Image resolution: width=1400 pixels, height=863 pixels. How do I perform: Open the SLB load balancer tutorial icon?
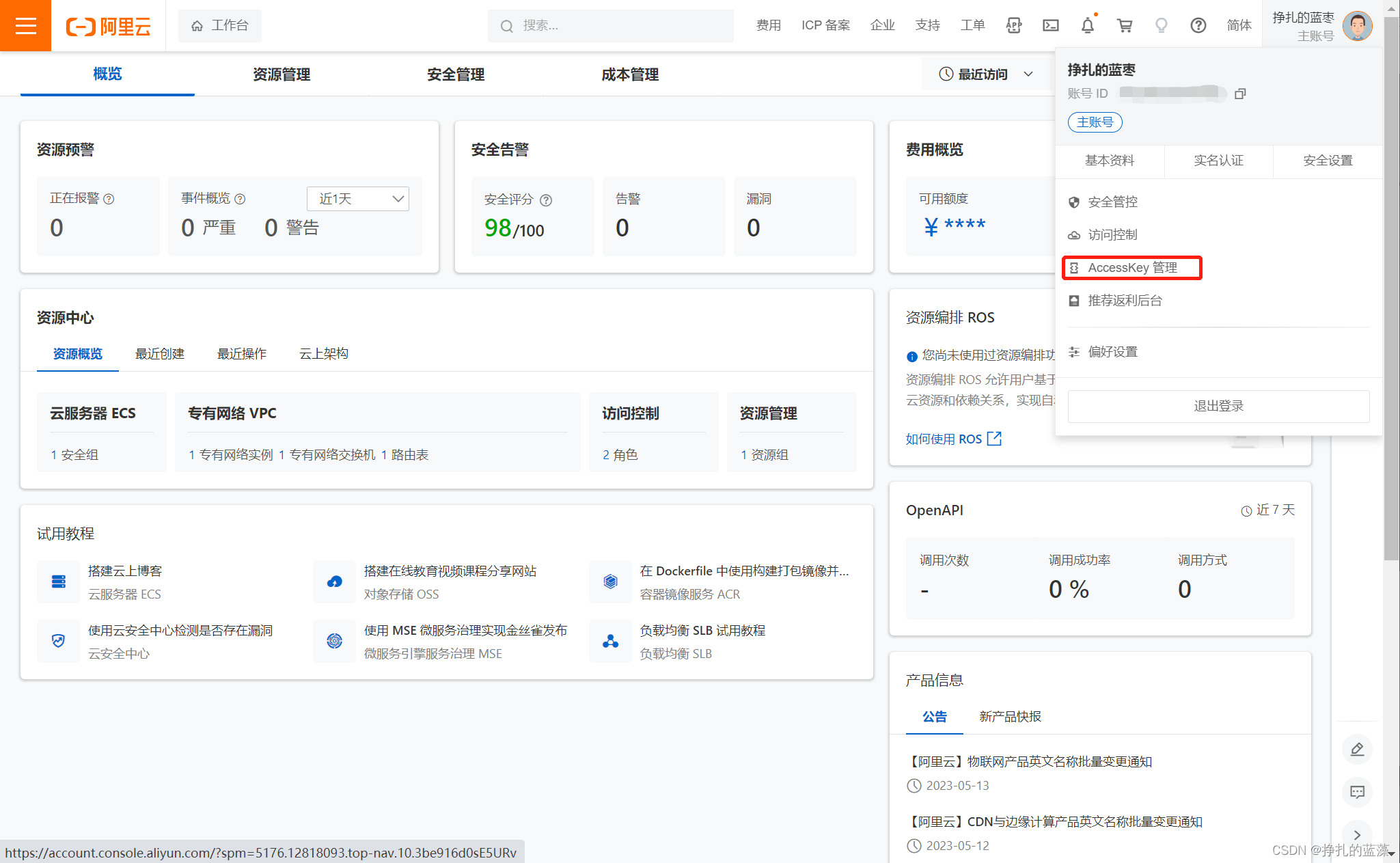(611, 641)
